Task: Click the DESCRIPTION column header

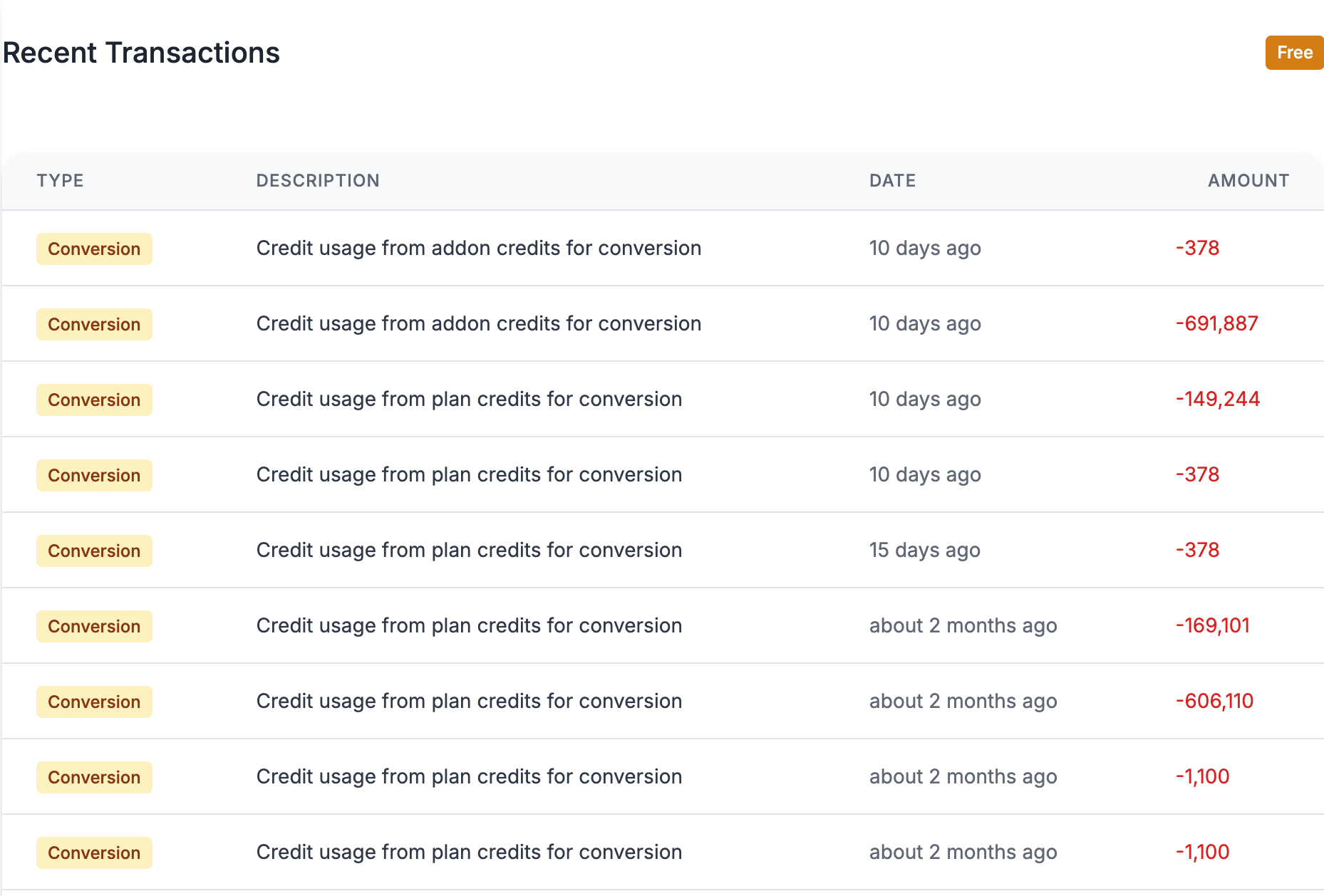Action: (318, 181)
